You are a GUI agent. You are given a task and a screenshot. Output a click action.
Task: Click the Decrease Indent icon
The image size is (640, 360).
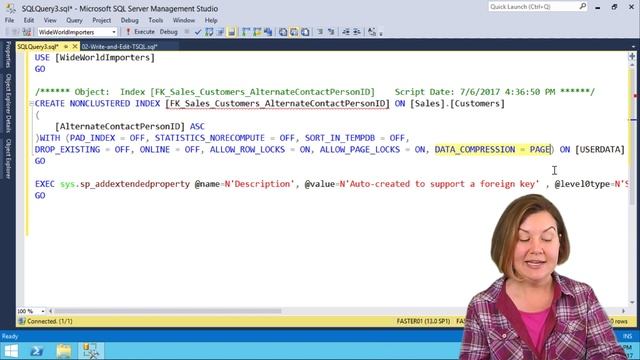click(346, 32)
